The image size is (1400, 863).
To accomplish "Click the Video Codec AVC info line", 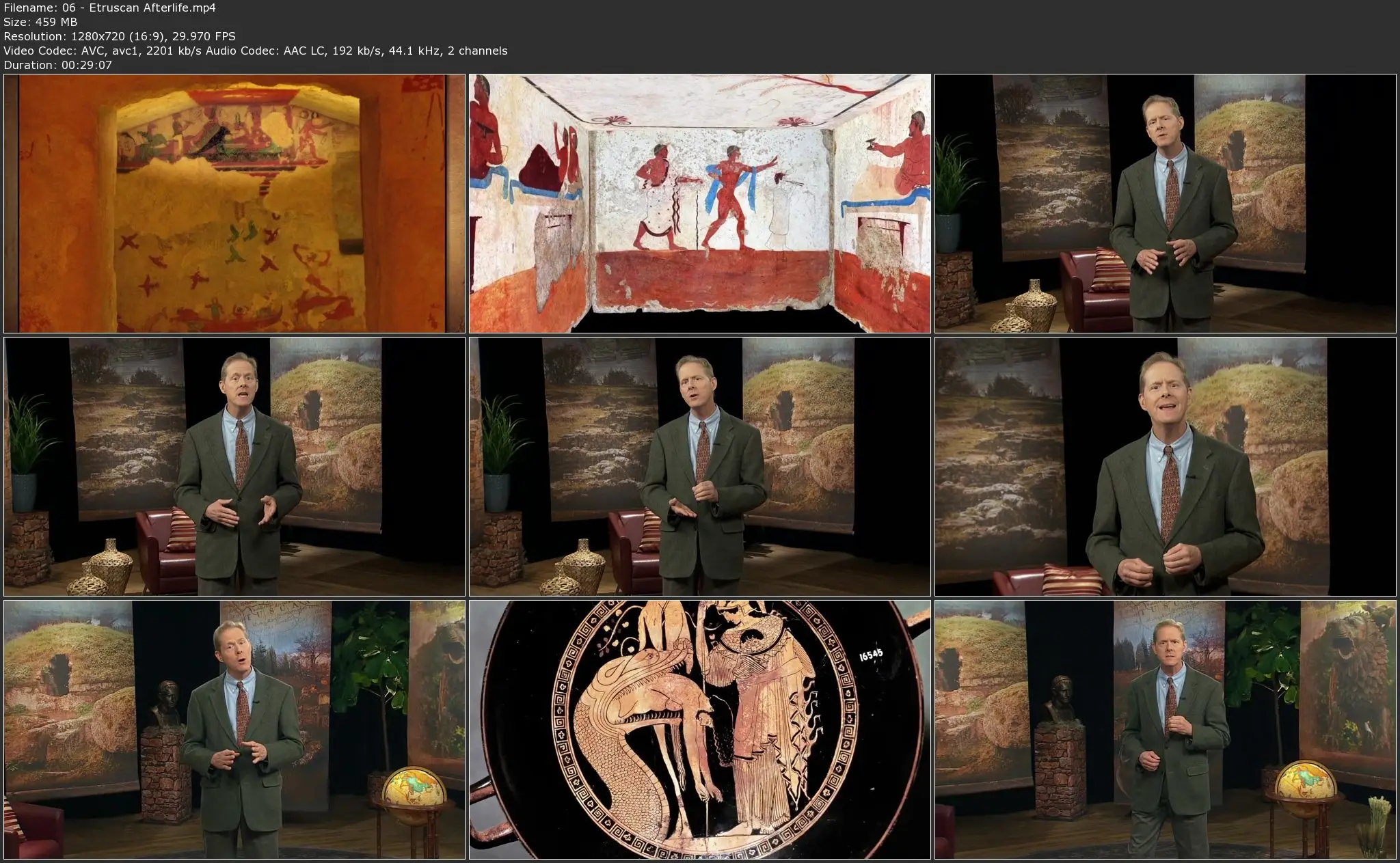I will [255, 51].
